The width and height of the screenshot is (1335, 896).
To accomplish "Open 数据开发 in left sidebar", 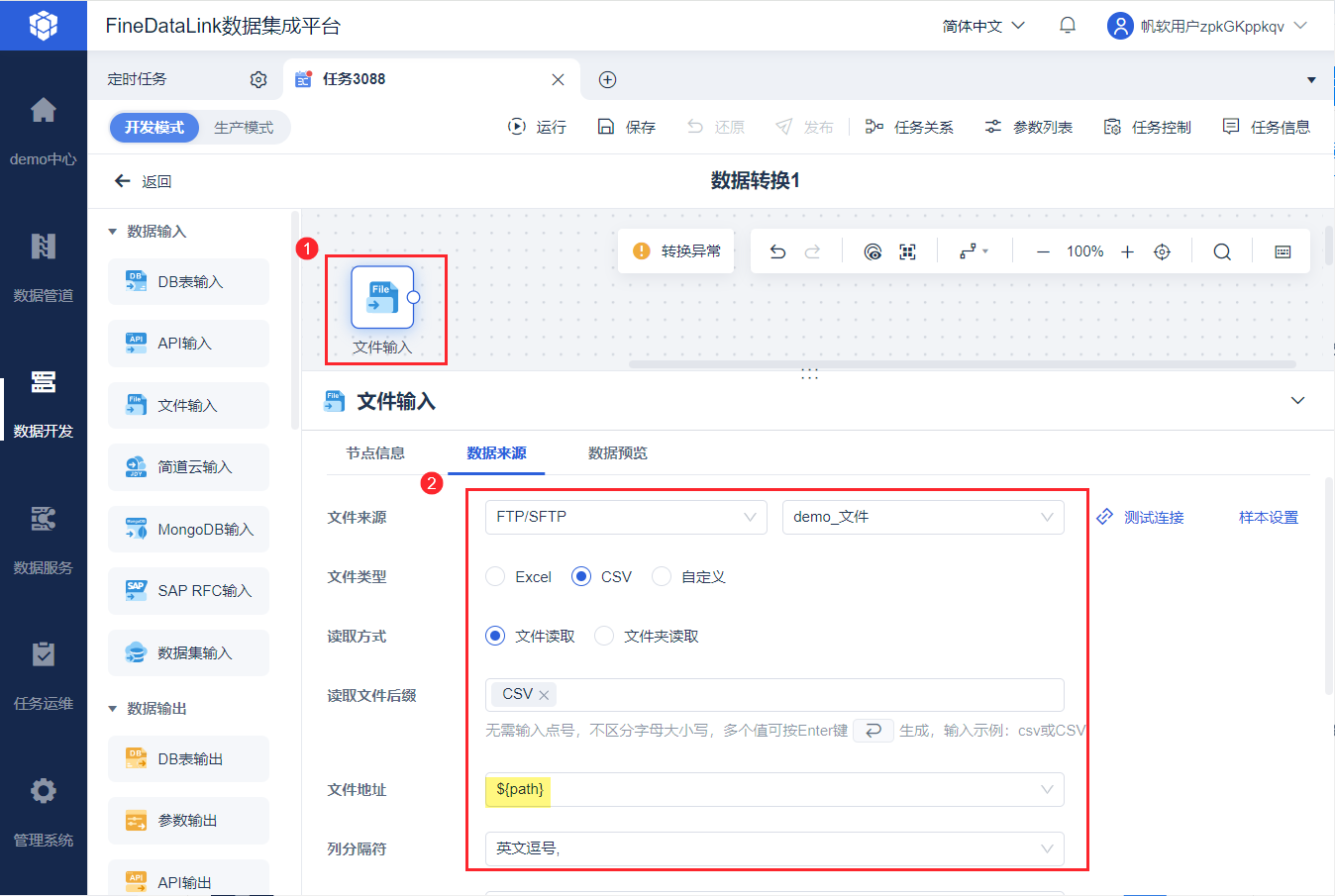I will [x=44, y=402].
